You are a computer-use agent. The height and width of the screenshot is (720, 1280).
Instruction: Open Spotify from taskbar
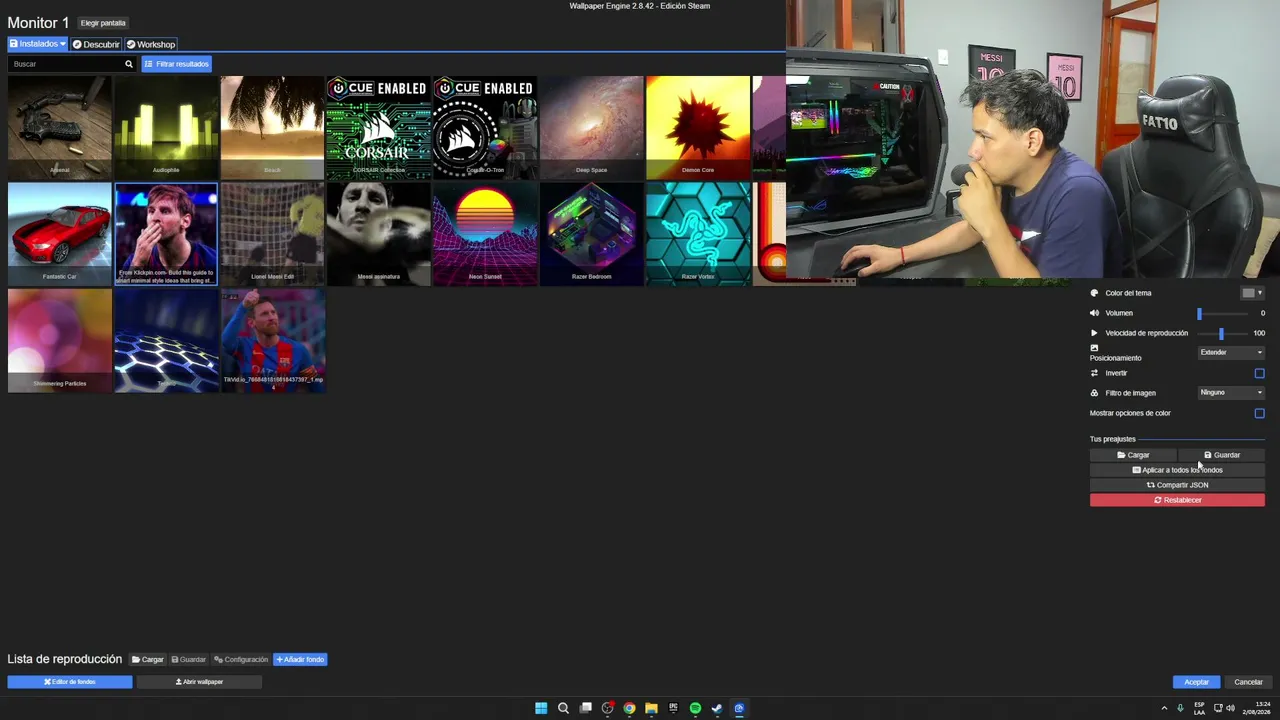695,708
